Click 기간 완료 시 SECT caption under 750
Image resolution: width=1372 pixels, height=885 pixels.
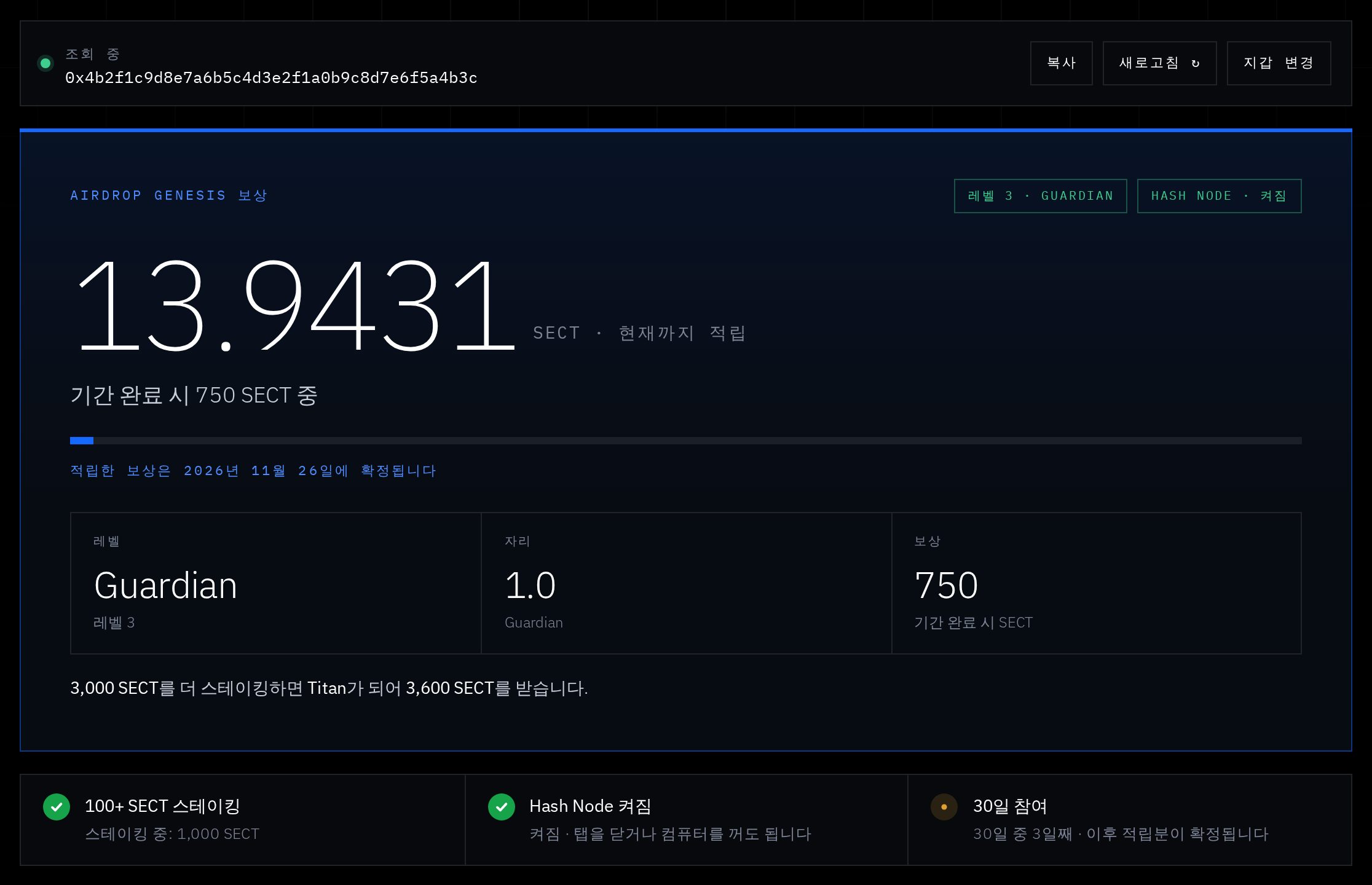pyautogui.click(x=973, y=623)
